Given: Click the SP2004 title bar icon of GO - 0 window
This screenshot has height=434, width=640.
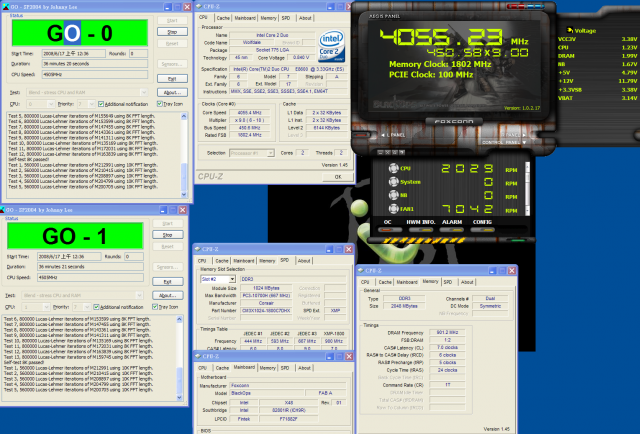Looking at the screenshot, I should coord(5,7).
